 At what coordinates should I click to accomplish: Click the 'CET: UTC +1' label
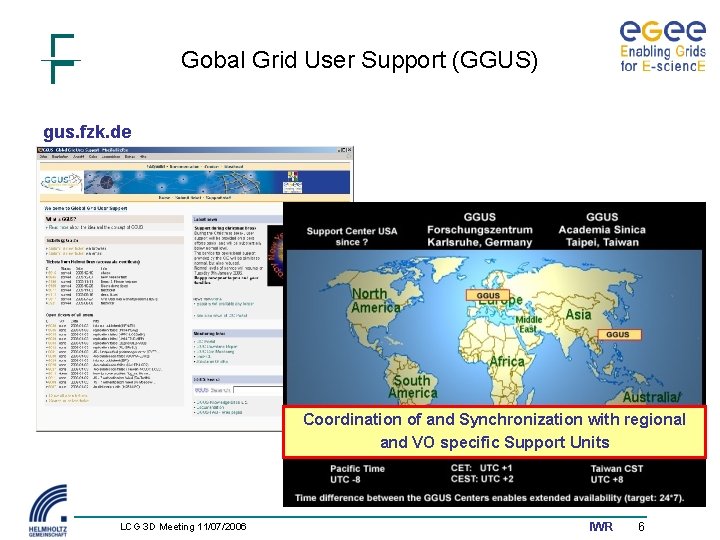pyautogui.click(x=481, y=468)
